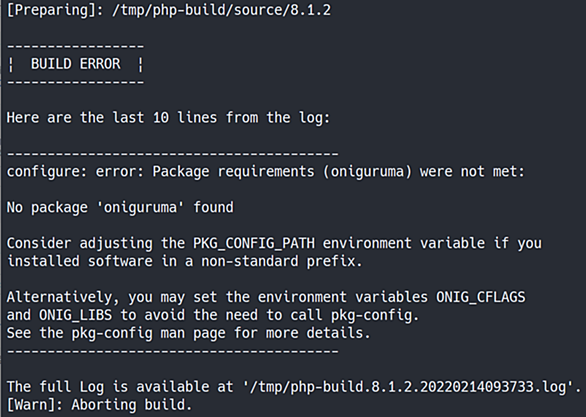Click the PKG_CONFIG_PATH variable name

click(x=254, y=243)
